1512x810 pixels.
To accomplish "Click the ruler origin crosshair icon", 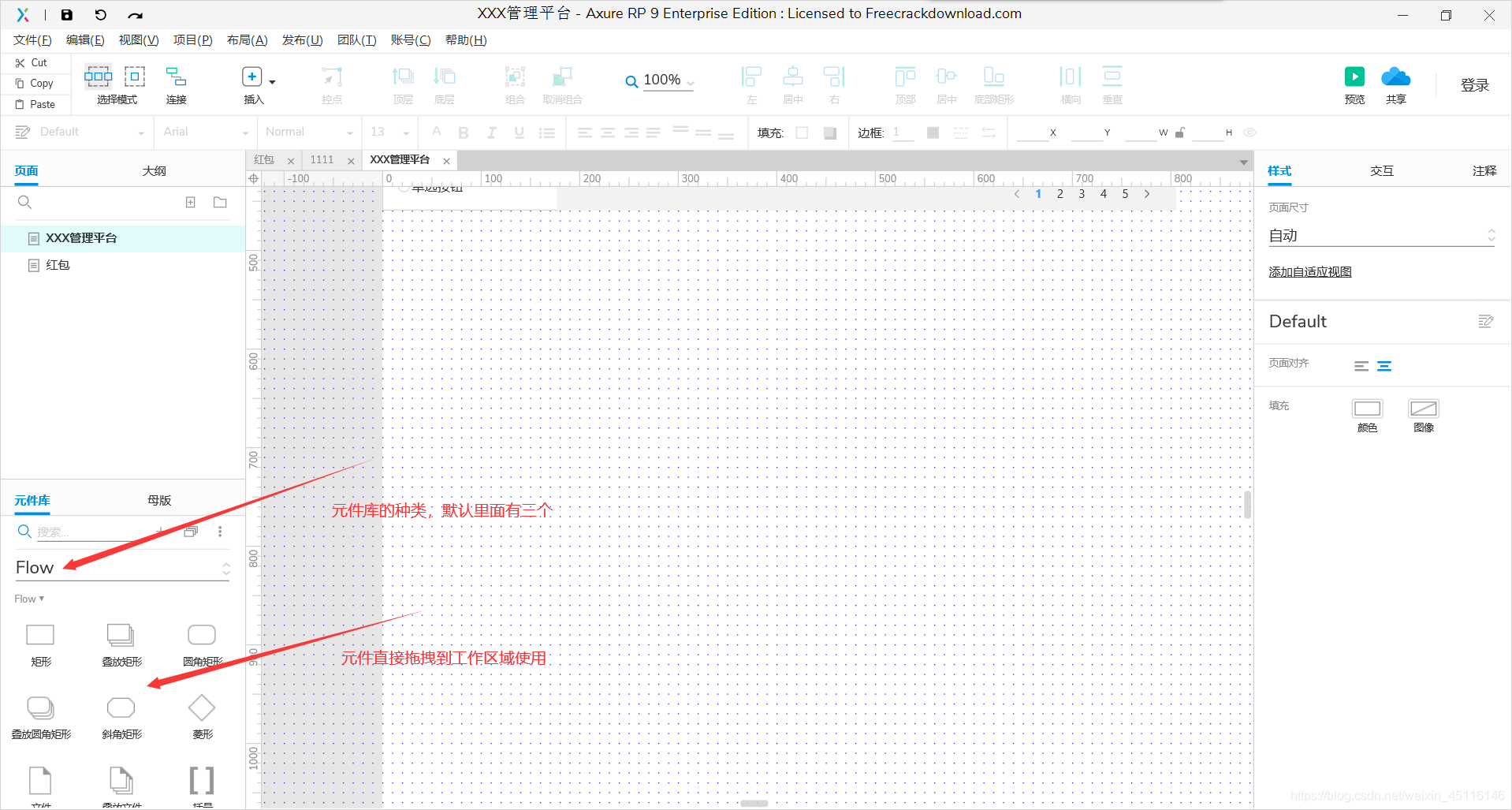I will [x=254, y=179].
